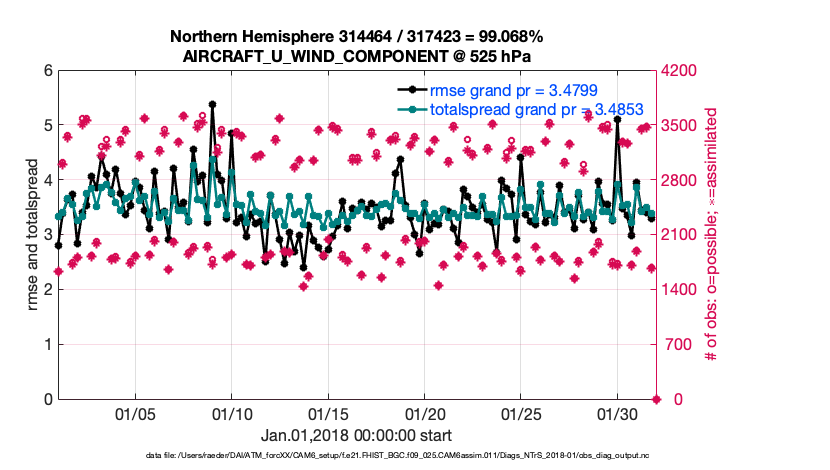
Task: Click the 6 tick on left y-axis
Action: 46,71
